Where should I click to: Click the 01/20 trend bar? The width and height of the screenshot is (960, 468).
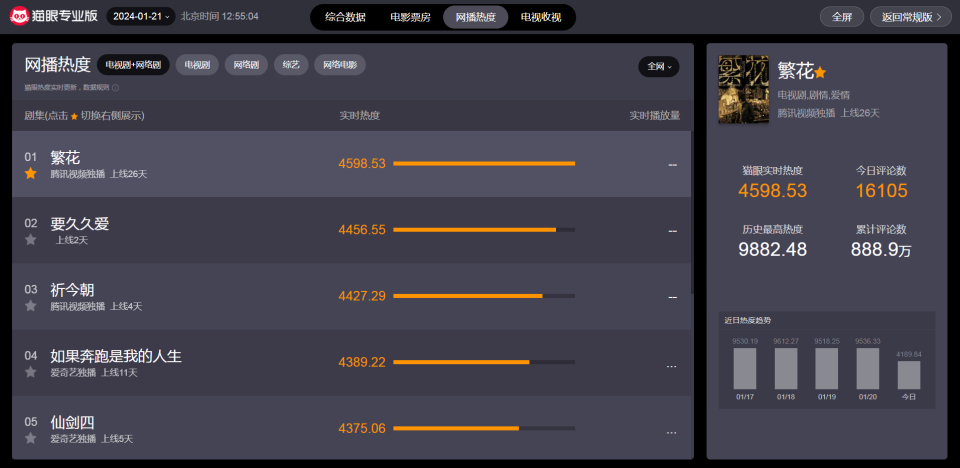(868, 369)
